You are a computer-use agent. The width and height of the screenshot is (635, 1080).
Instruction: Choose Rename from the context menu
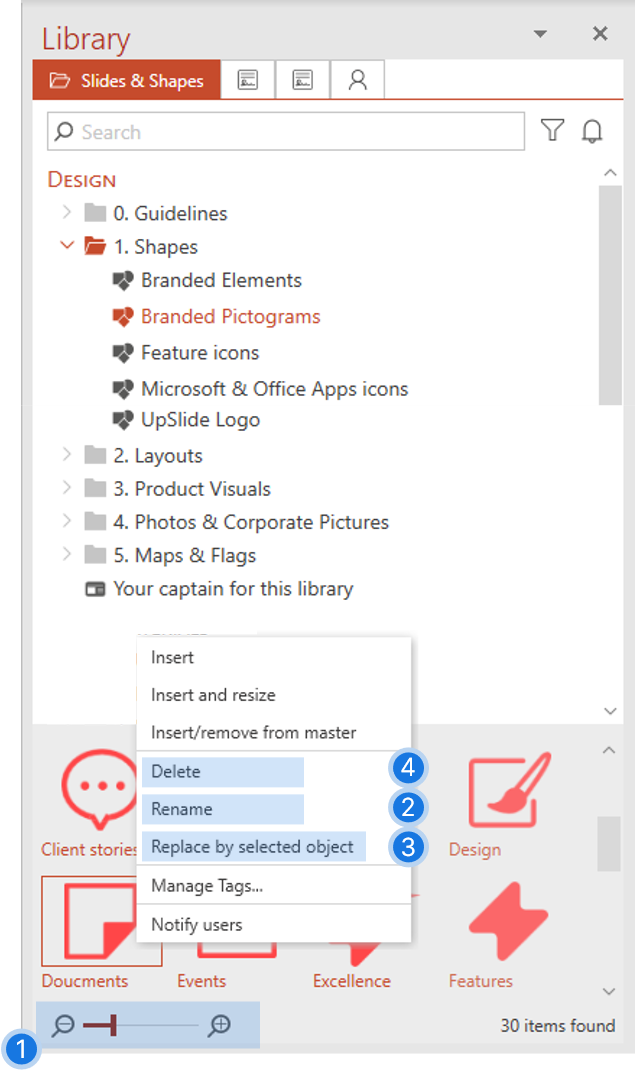(182, 809)
